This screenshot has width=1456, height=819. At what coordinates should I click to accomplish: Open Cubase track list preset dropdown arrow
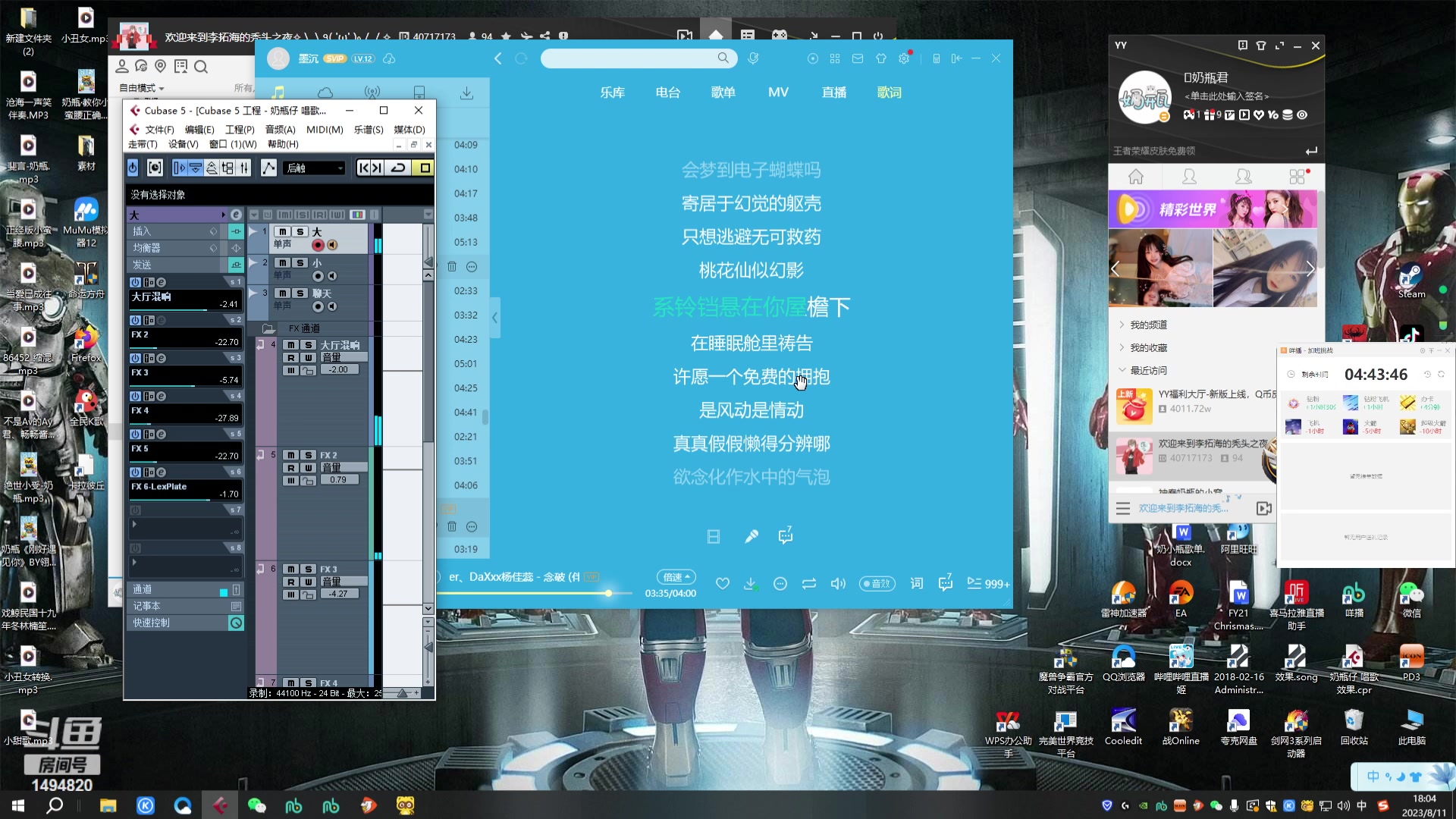[x=254, y=215]
